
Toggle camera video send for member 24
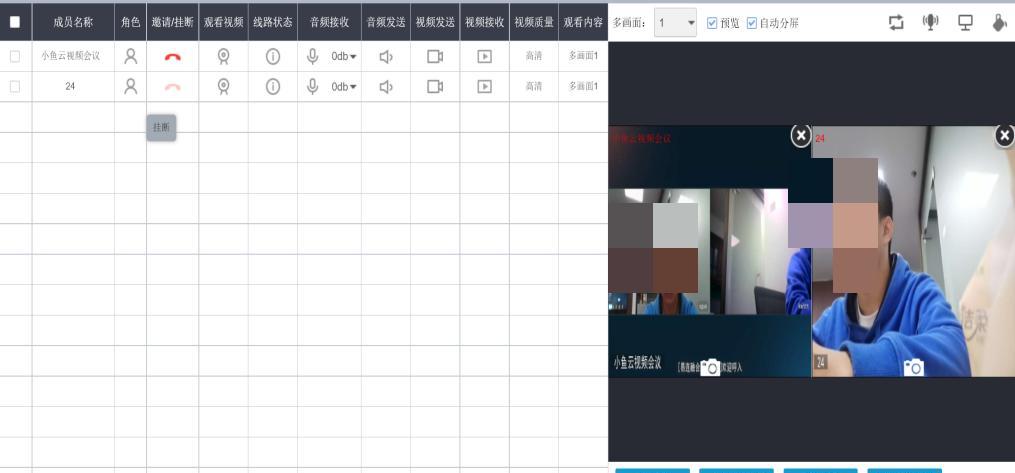435,87
